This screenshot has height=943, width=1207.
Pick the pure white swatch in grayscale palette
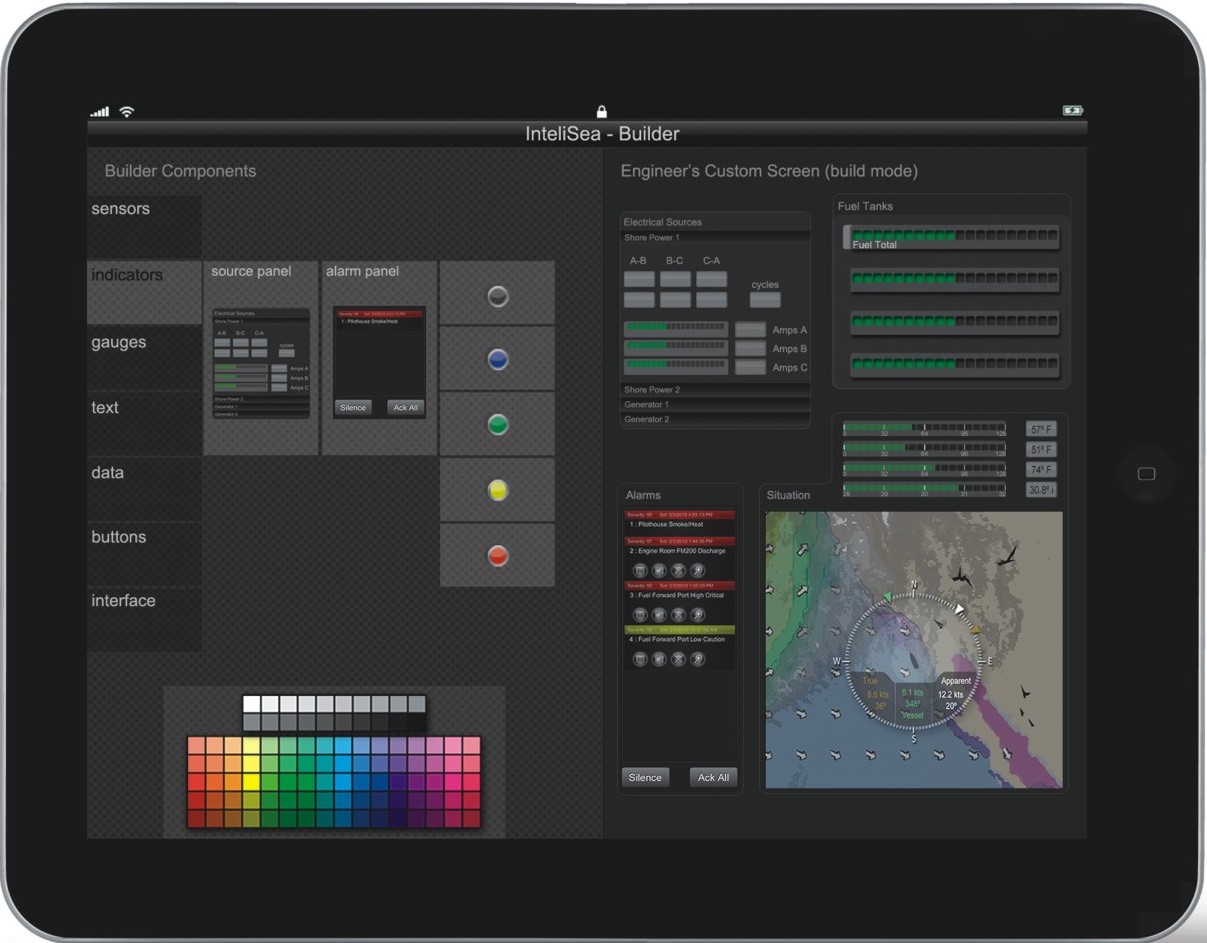252,704
